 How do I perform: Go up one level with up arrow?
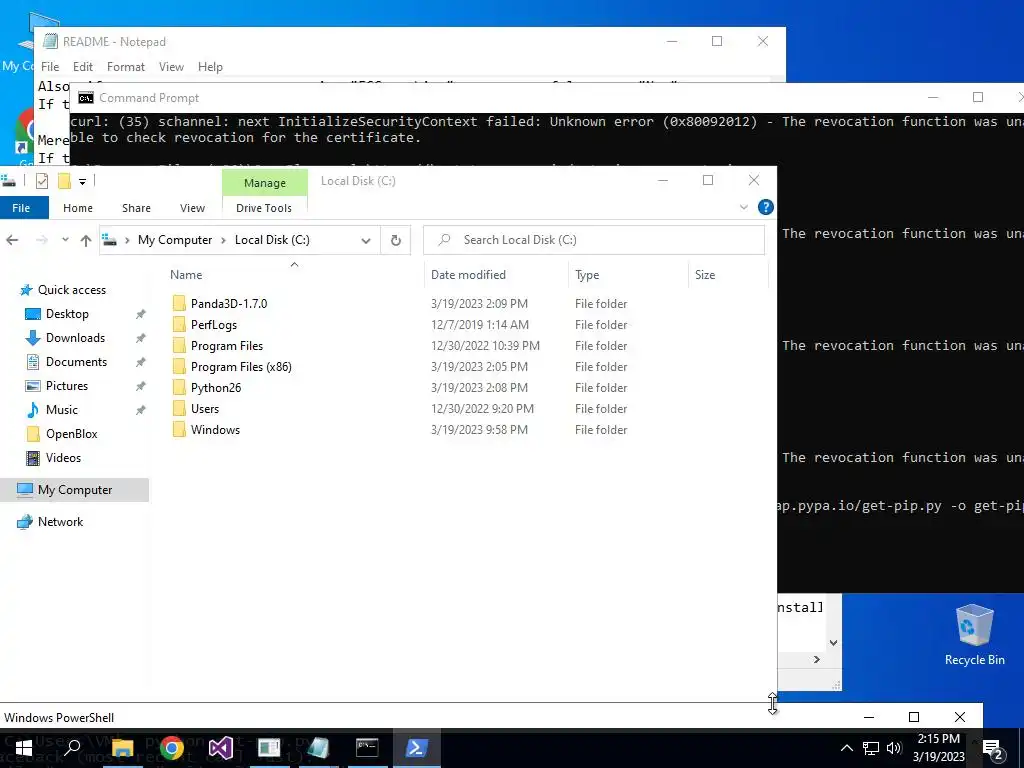[x=86, y=240]
